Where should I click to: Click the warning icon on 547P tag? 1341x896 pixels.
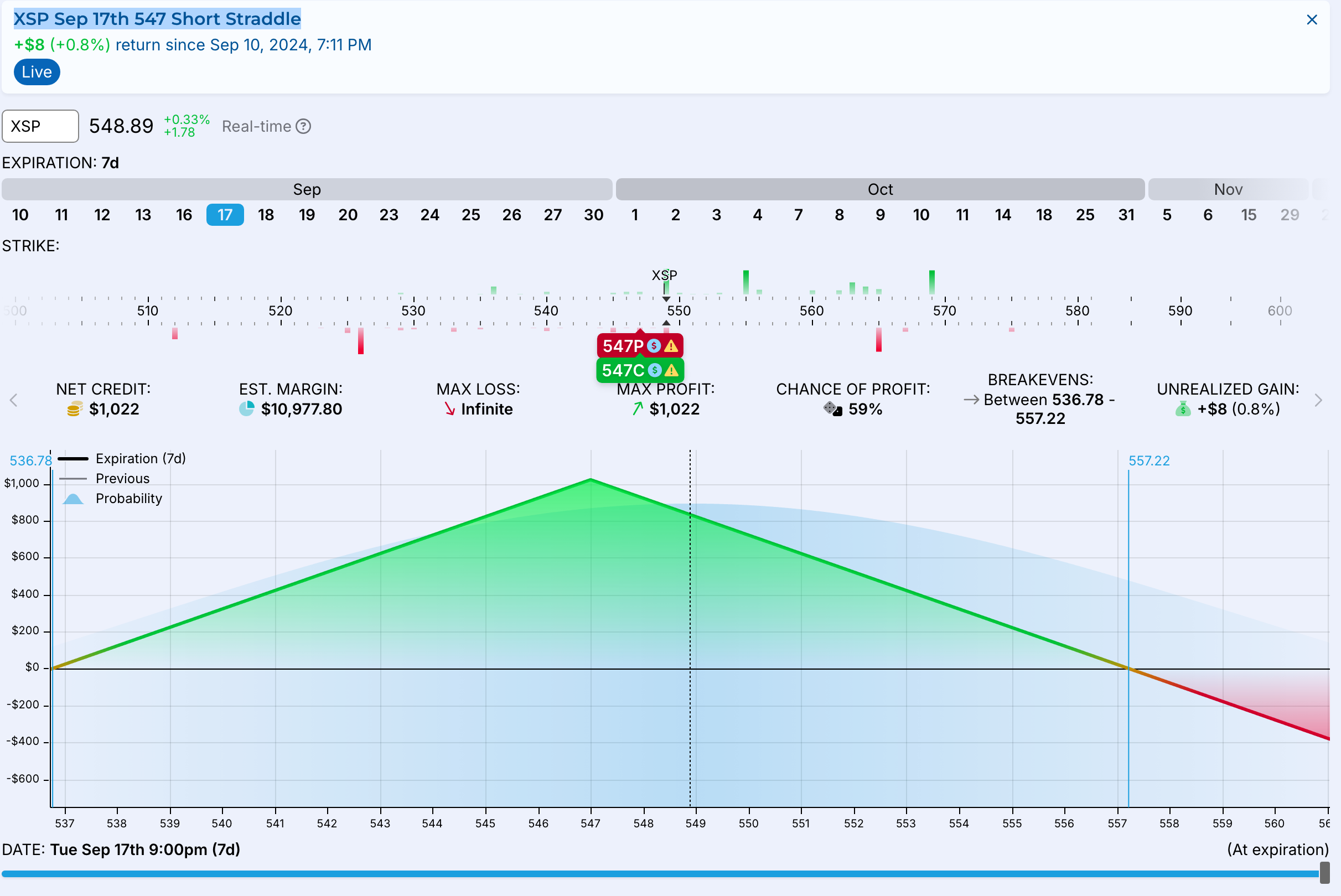point(671,346)
